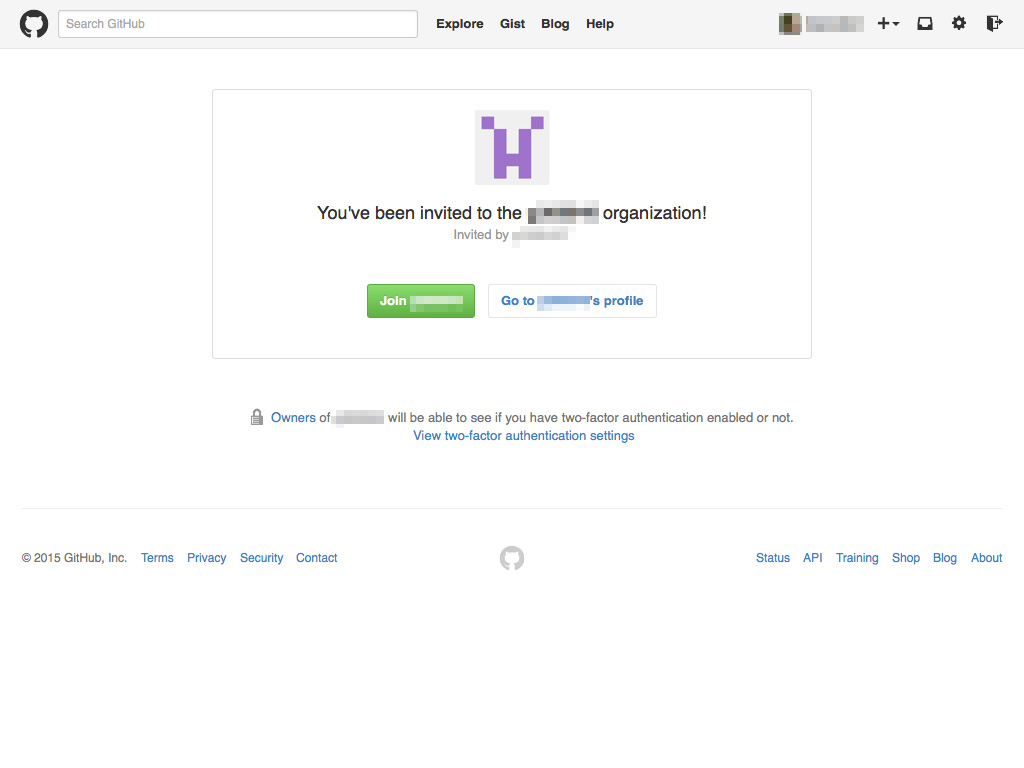Go to Gist in the header
1024x768 pixels.
tap(512, 24)
